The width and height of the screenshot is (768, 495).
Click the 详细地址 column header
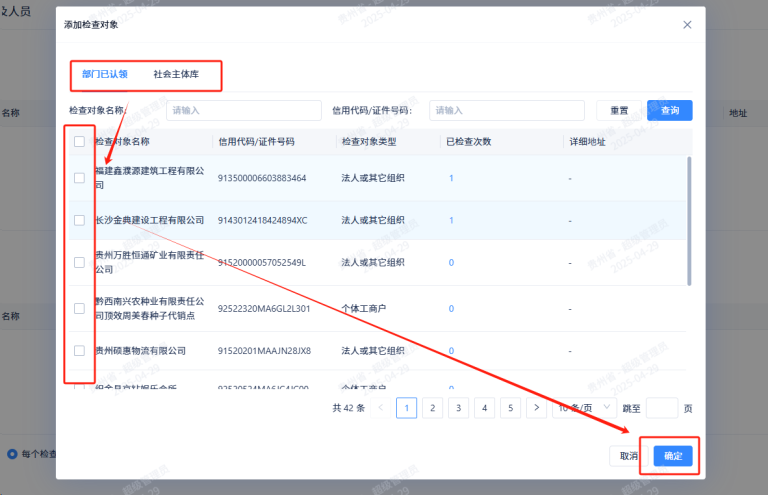[587, 142]
